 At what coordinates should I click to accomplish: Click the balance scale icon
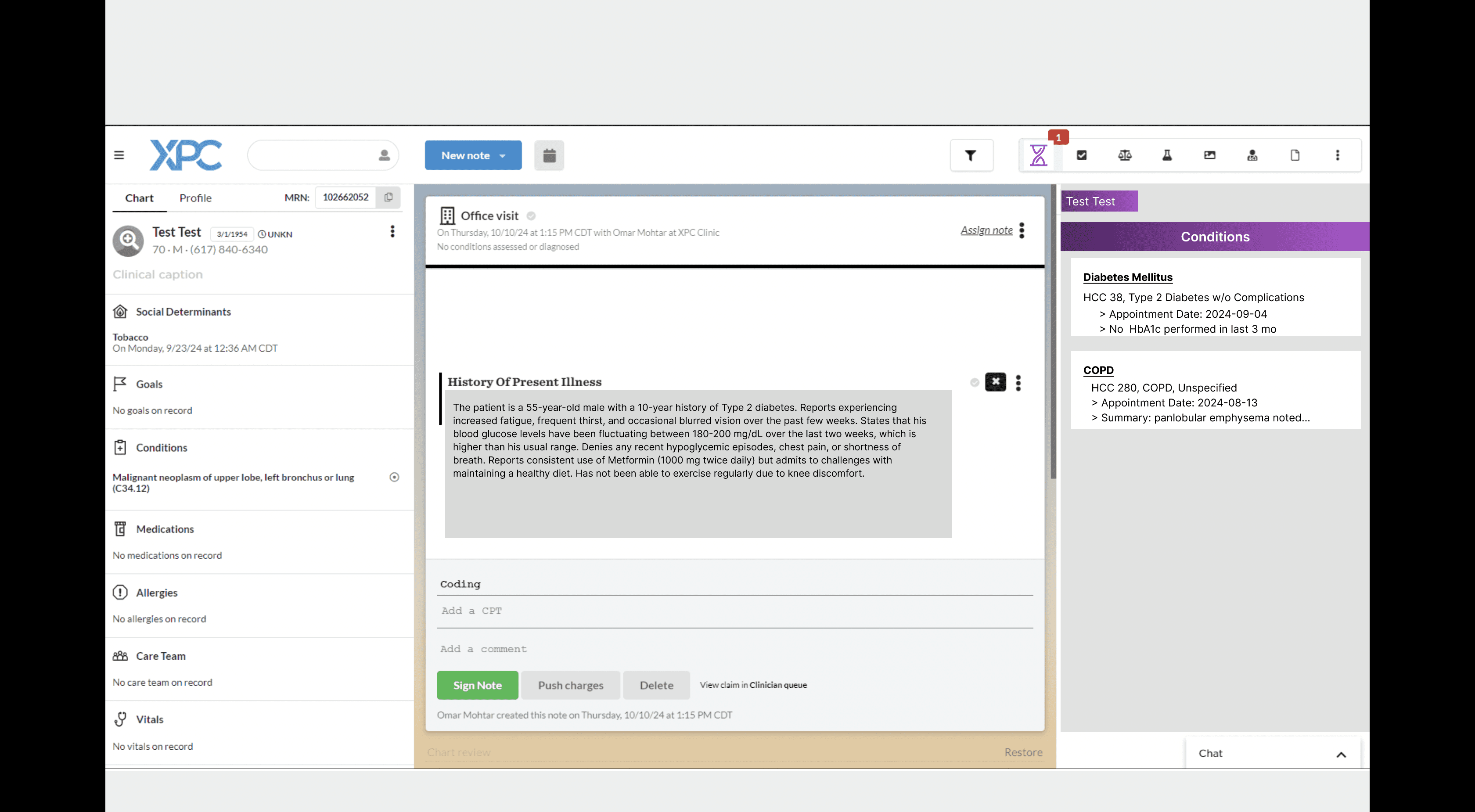(x=1125, y=155)
